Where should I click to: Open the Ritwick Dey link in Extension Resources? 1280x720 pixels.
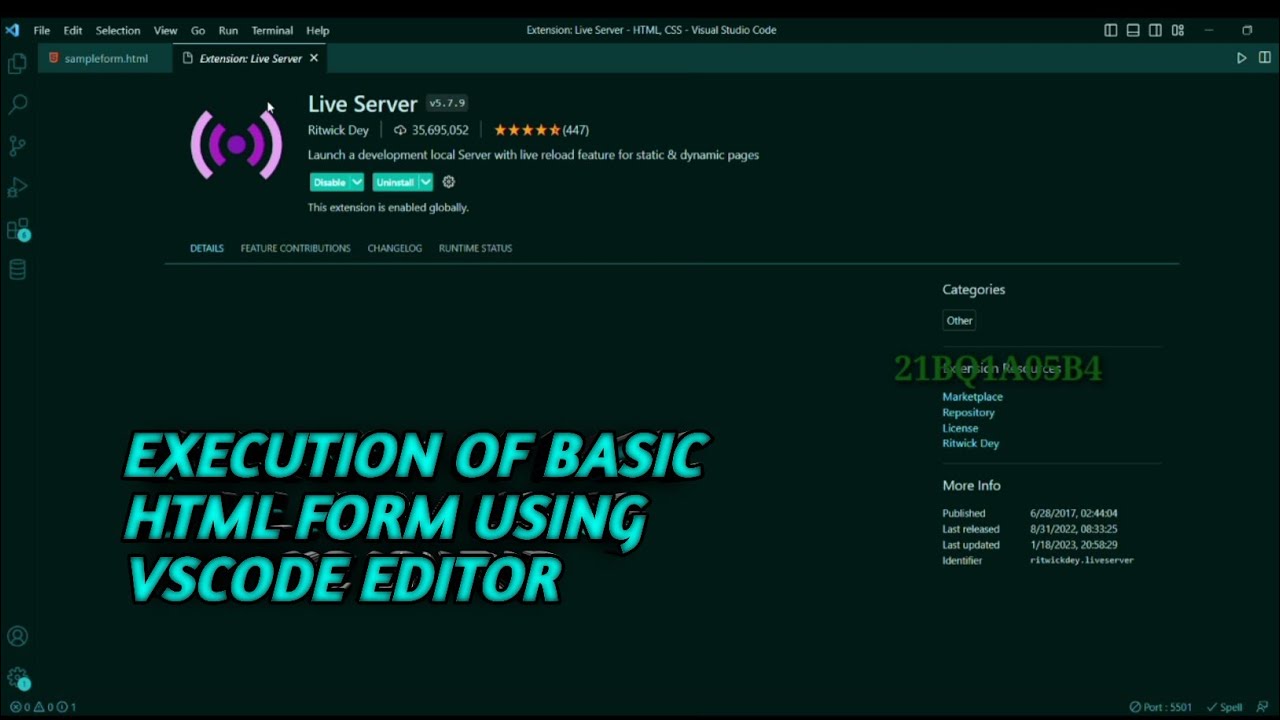tap(970, 443)
